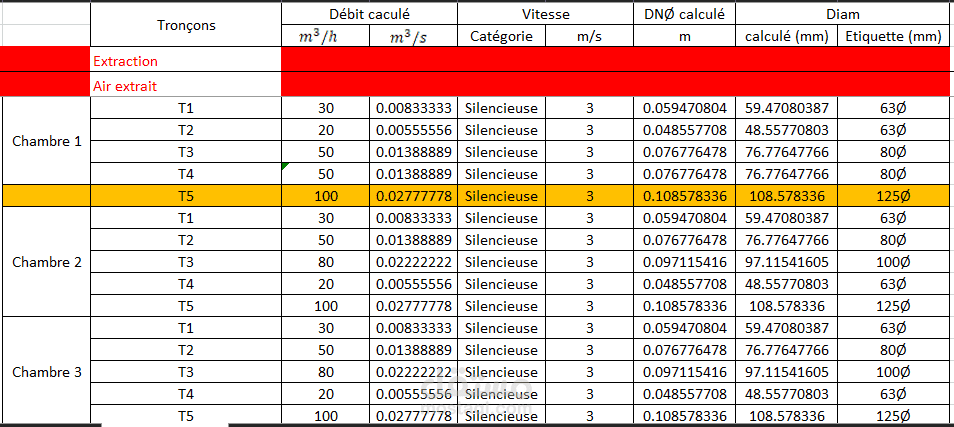This screenshot has height=427, width=954.
Task: Select flow value 20 in Chambre 1 T2
Action: [326, 130]
